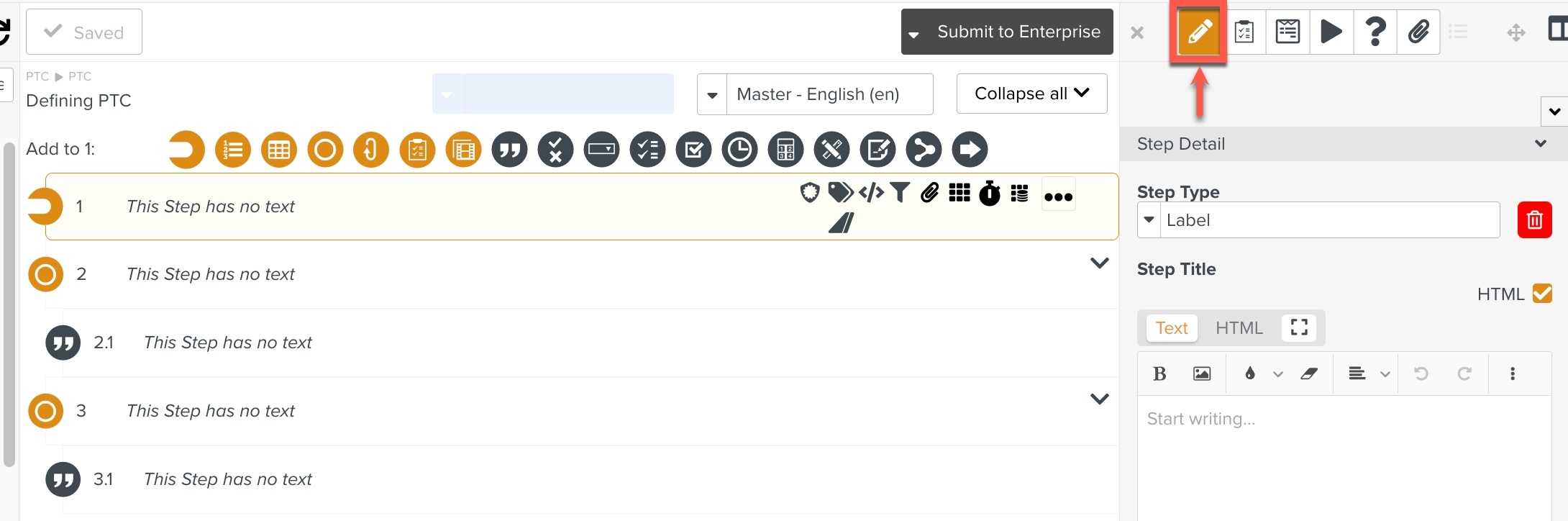Open the Master - English (en) language dropdown
The height and width of the screenshot is (521, 1568).
[815, 94]
